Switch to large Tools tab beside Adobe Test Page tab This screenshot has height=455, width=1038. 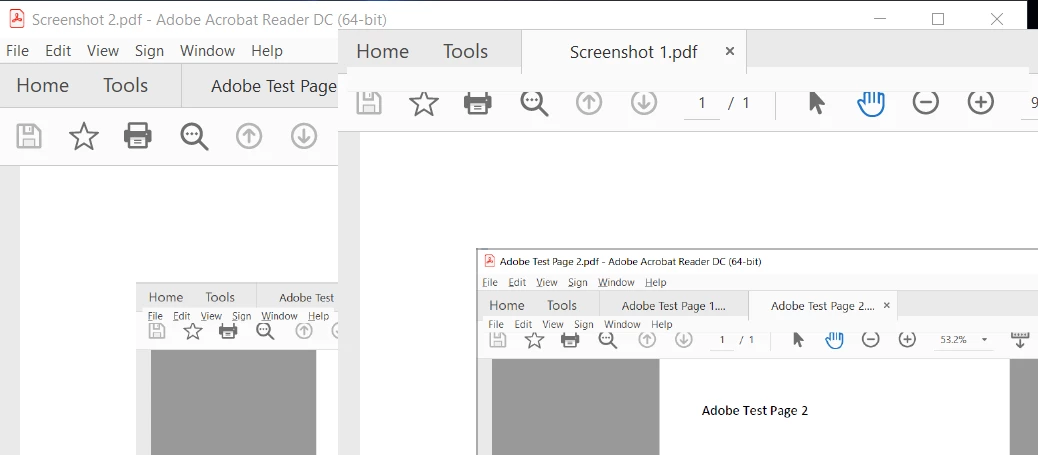pyautogui.click(x=125, y=85)
